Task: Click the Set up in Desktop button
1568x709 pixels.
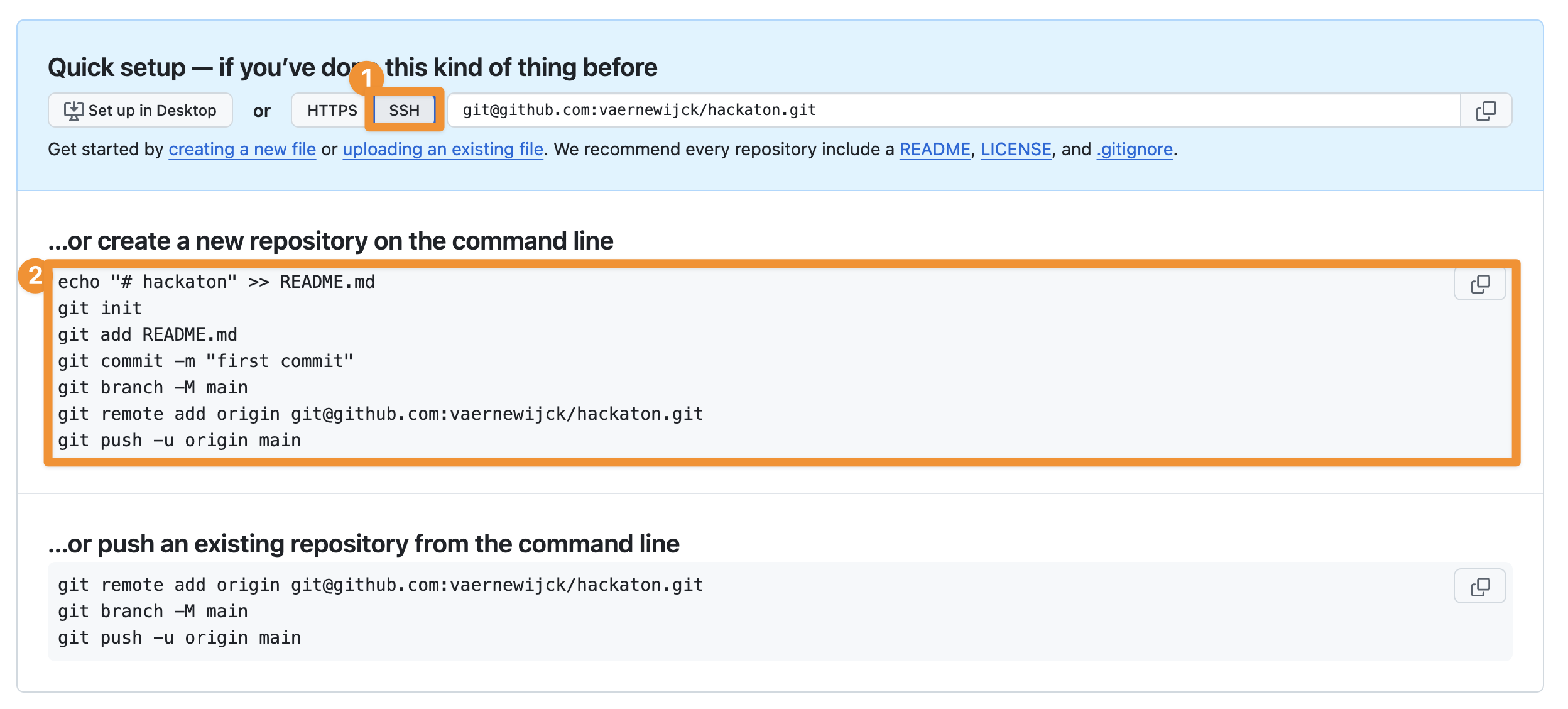Action: tap(140, 111)
